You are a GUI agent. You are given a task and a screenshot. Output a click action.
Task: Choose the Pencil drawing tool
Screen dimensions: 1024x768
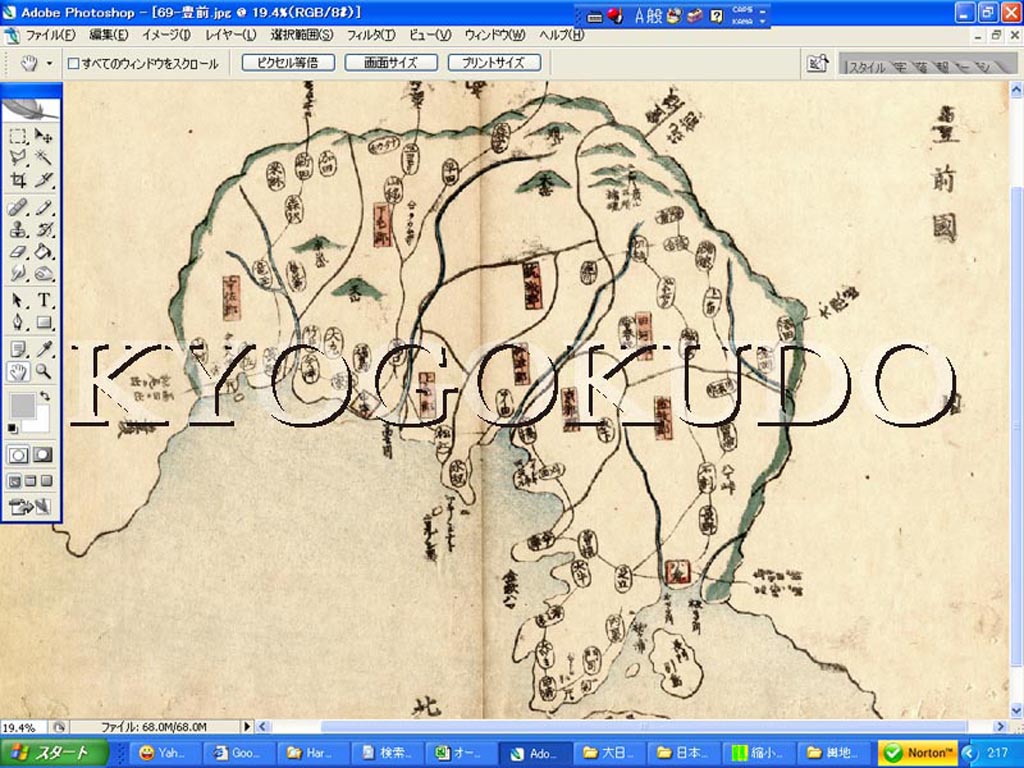43,208
